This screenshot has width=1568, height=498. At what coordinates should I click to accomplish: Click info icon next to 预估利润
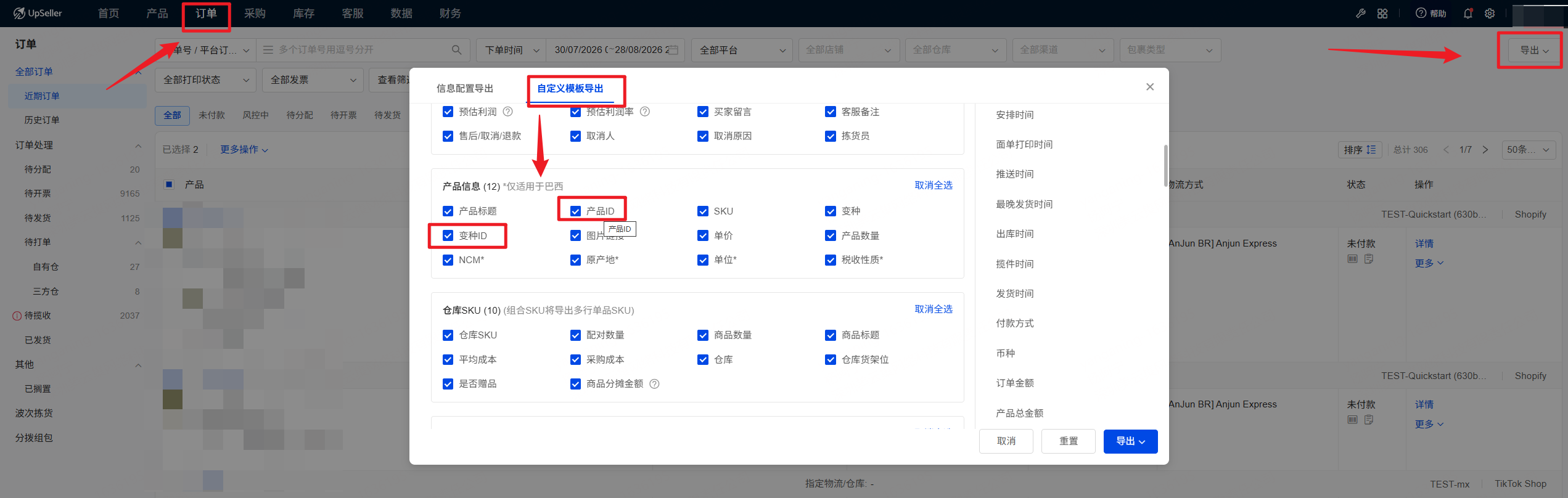click(507, 112)
